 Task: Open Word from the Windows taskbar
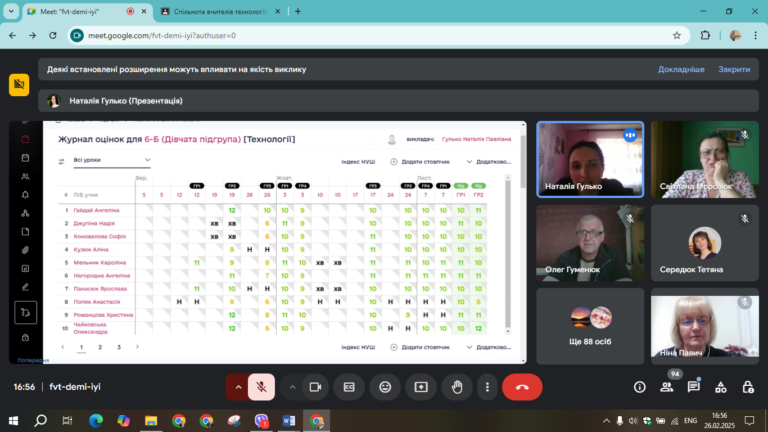pos(288,420)
